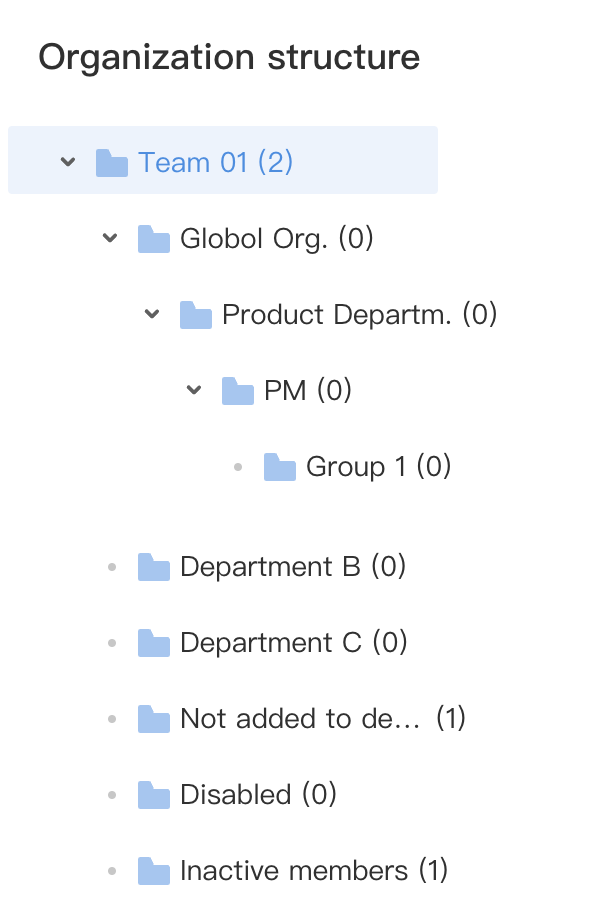Select Group 1 (0) item
Viewport: 610px width, 910px height.
coord(378,467)
